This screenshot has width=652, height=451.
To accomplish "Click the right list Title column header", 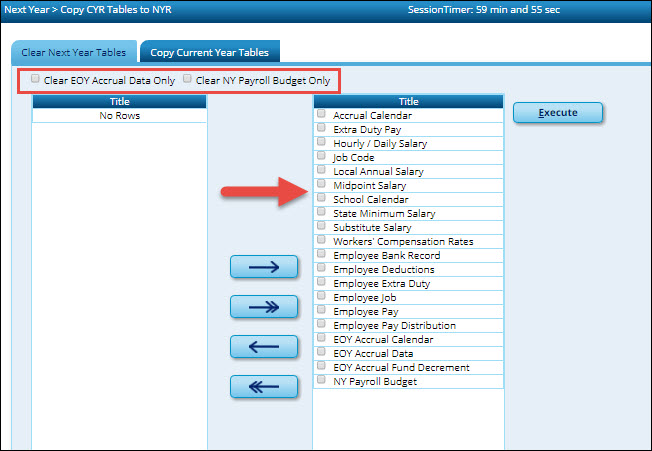I will [x=408, y=101].
